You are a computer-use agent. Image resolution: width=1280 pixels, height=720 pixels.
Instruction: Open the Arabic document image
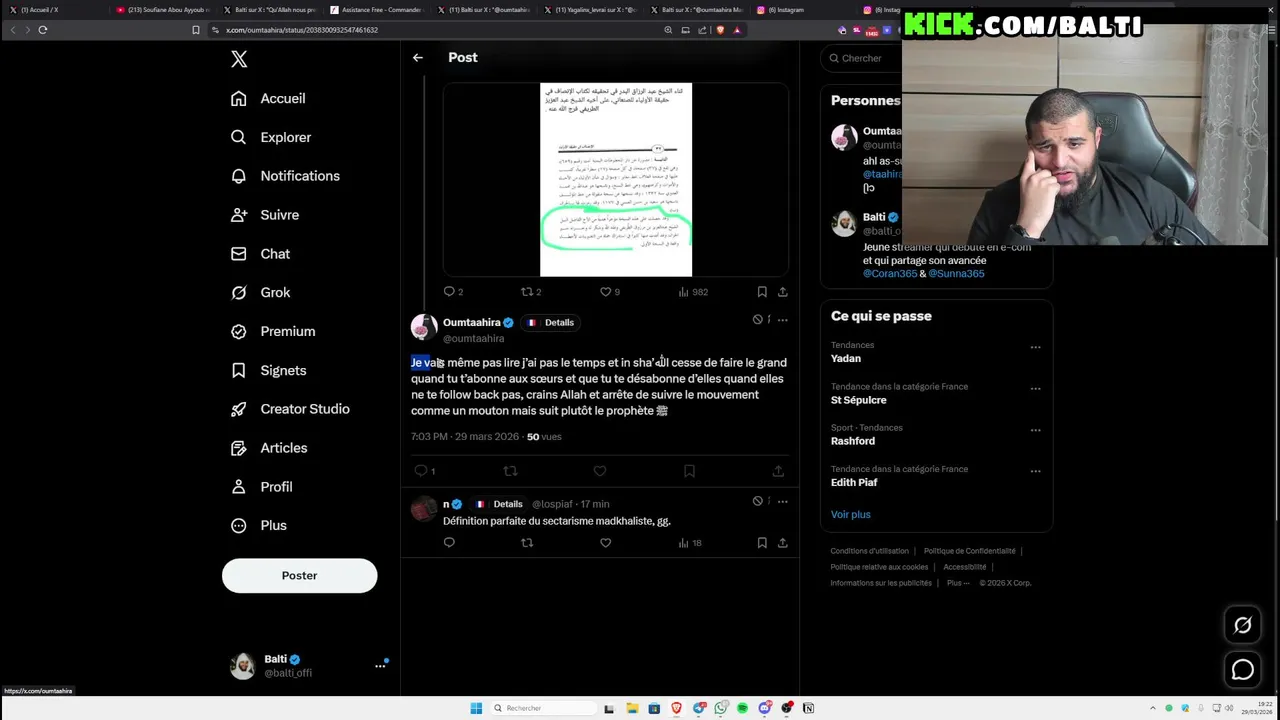[616, 179]
